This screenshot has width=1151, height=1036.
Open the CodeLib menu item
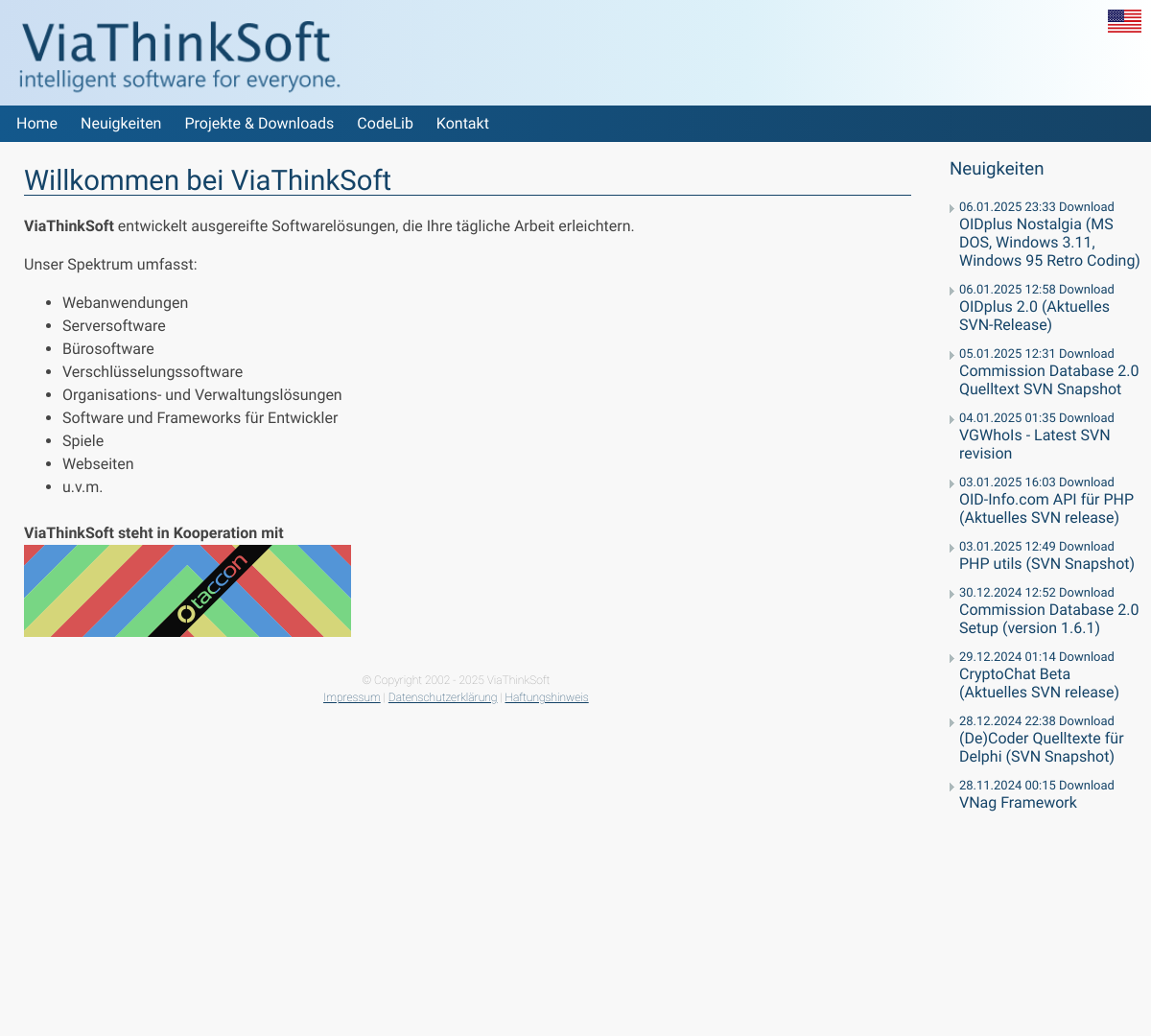[x=385, y=124]
